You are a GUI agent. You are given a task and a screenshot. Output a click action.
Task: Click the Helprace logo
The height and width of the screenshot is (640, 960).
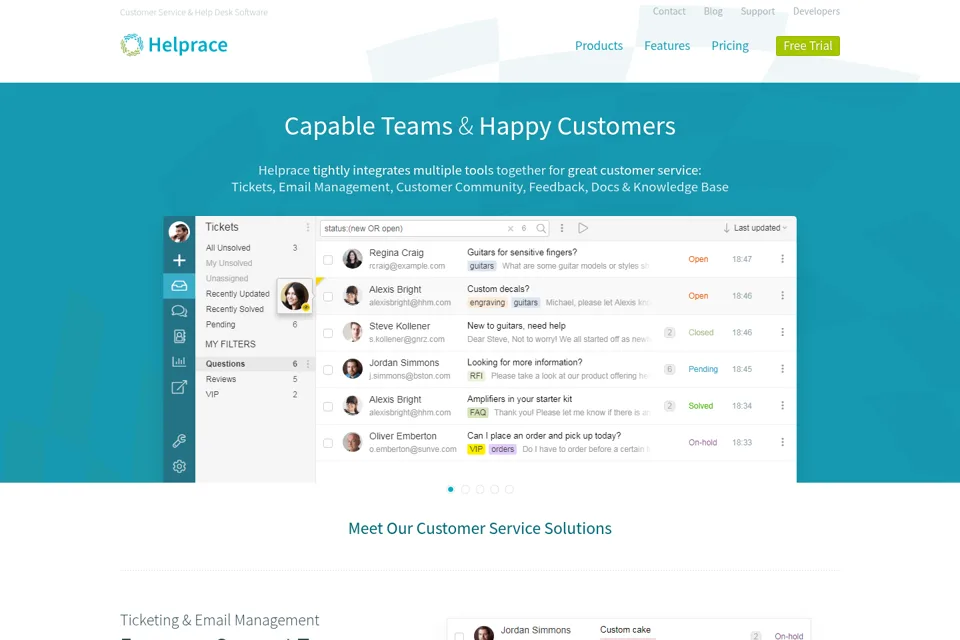click(x=174, y=45)
